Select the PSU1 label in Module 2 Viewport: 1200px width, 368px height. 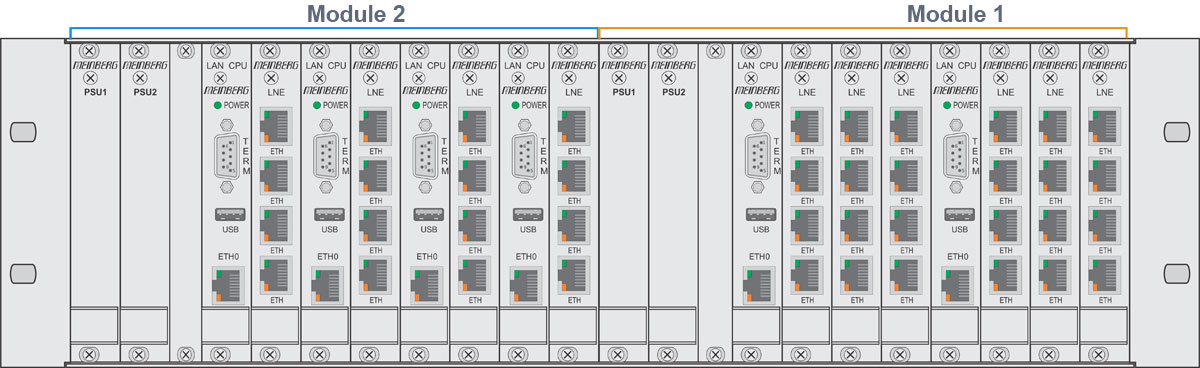(94, 91)
